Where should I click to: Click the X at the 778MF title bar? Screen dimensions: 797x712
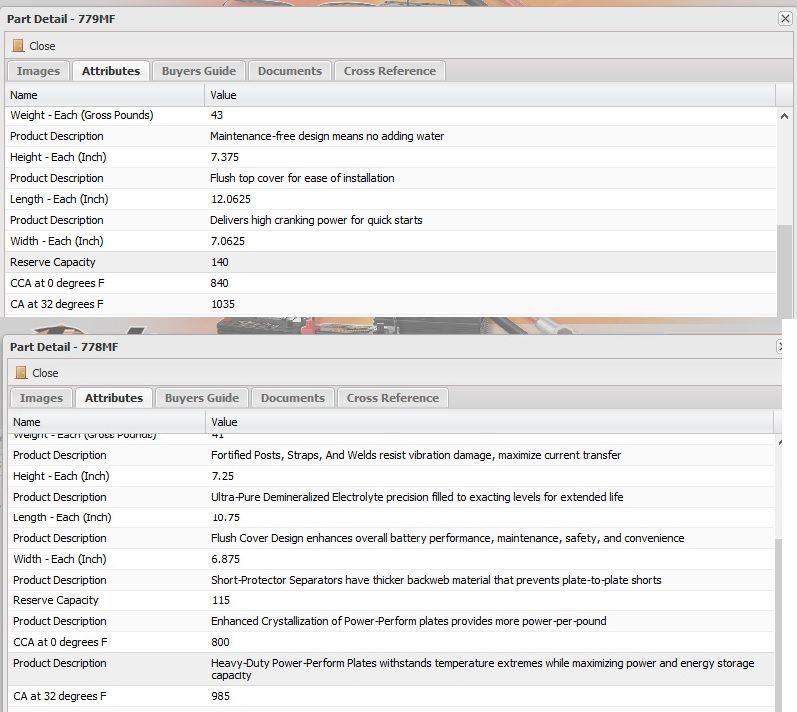[x=781, y=346]
